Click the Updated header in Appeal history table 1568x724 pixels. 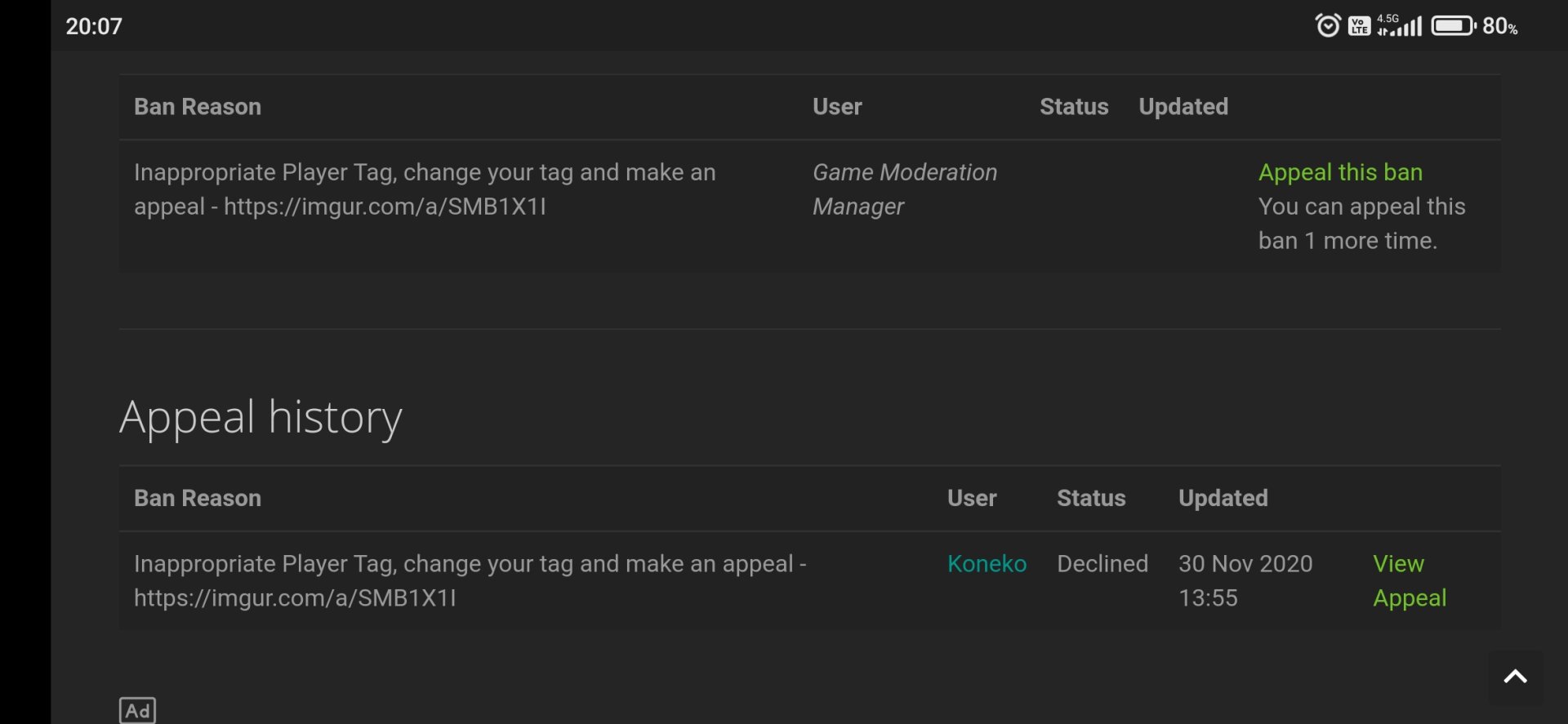pyautogui.click(x=1223, y=498)
